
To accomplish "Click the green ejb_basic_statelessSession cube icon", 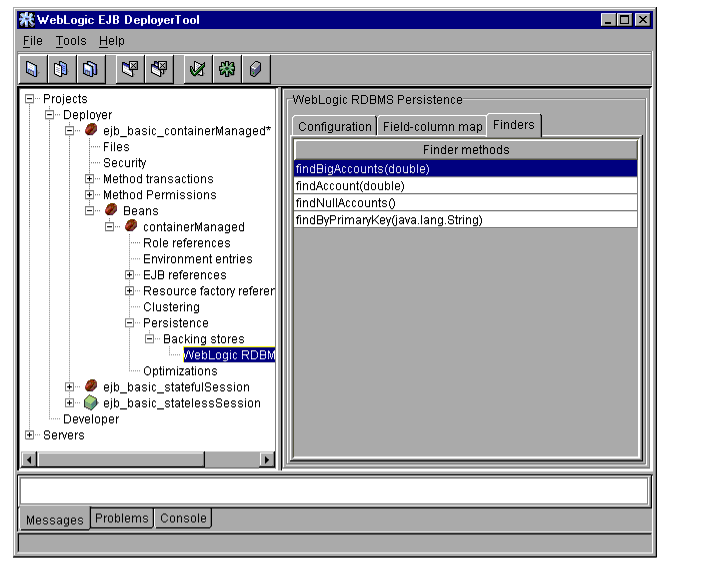I will tap(91, 402).
